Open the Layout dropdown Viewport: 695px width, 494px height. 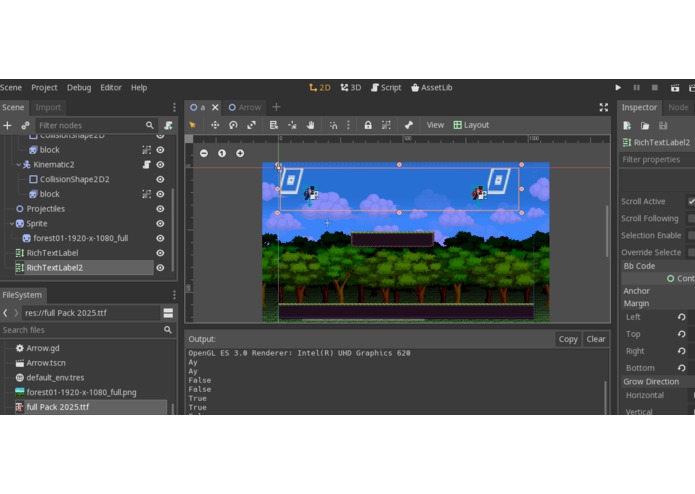(471, 125)
